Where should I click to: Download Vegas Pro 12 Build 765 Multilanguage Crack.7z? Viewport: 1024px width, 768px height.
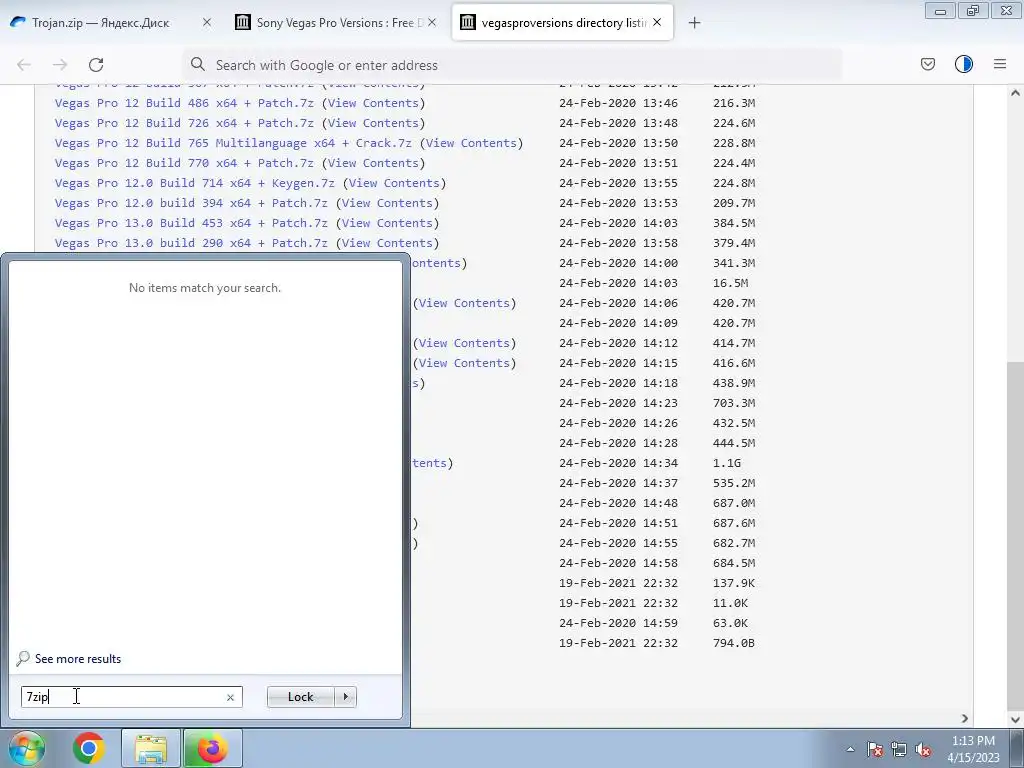click(x=233, y=143)
